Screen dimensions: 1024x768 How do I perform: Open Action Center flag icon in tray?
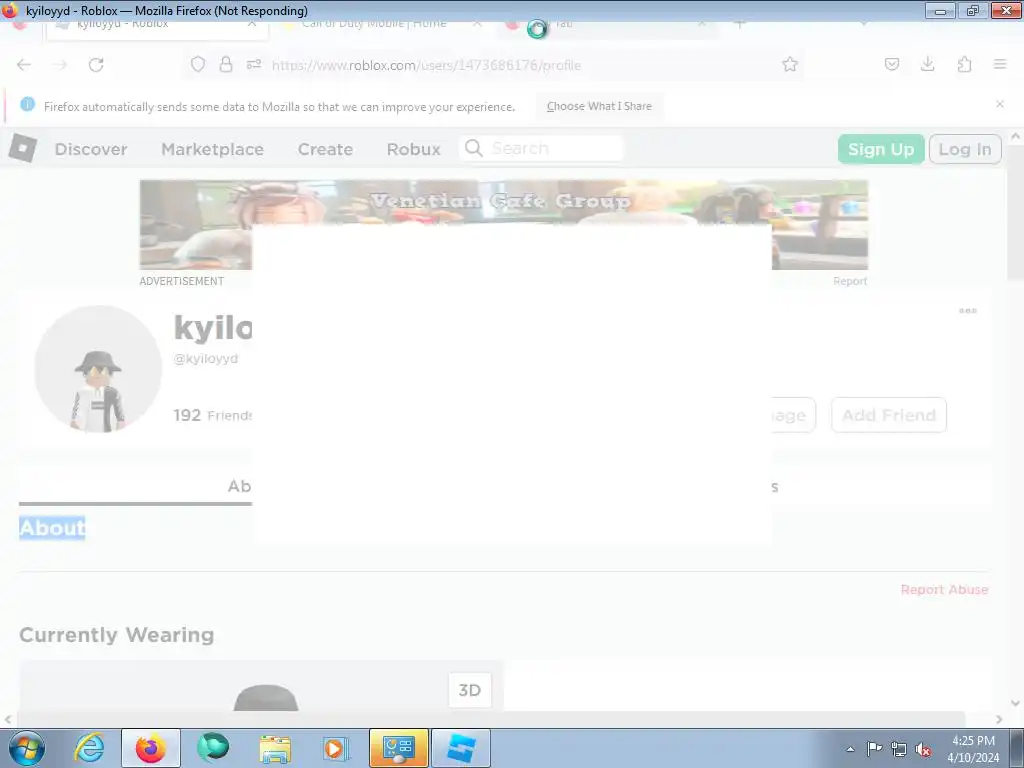coord(874,748)
